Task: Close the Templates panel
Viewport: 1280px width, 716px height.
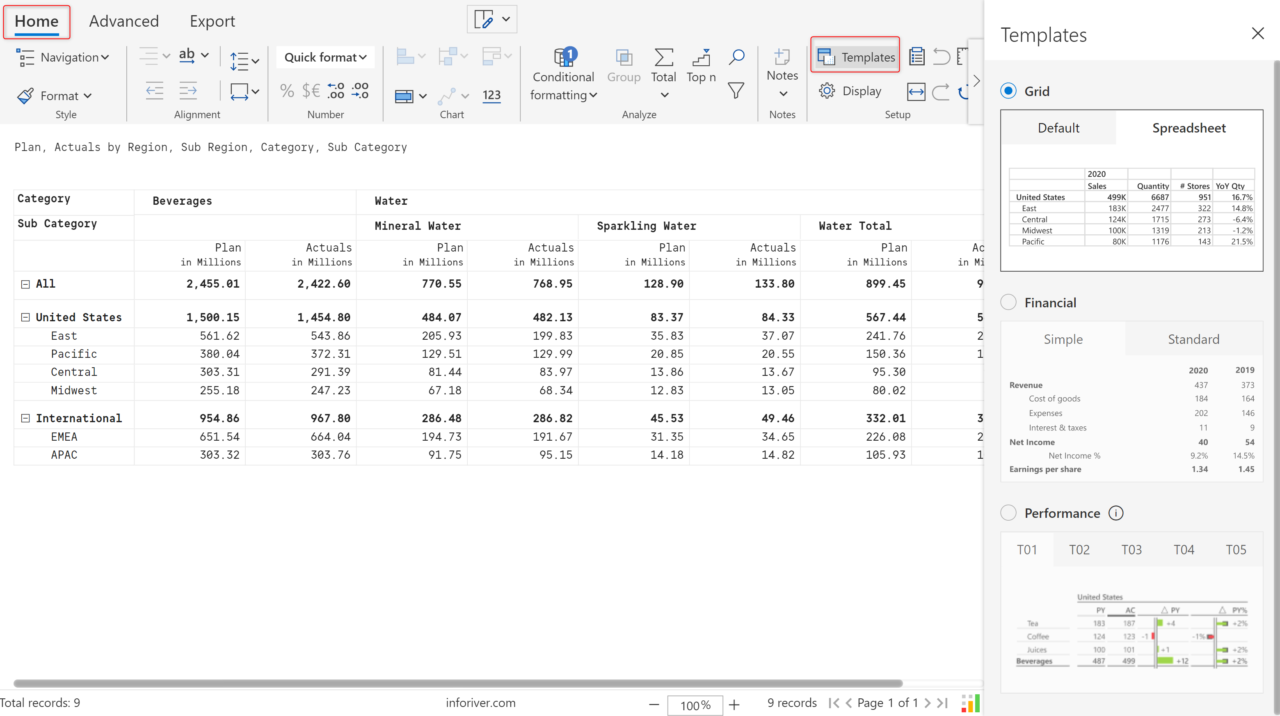Action: point(1257,33)
